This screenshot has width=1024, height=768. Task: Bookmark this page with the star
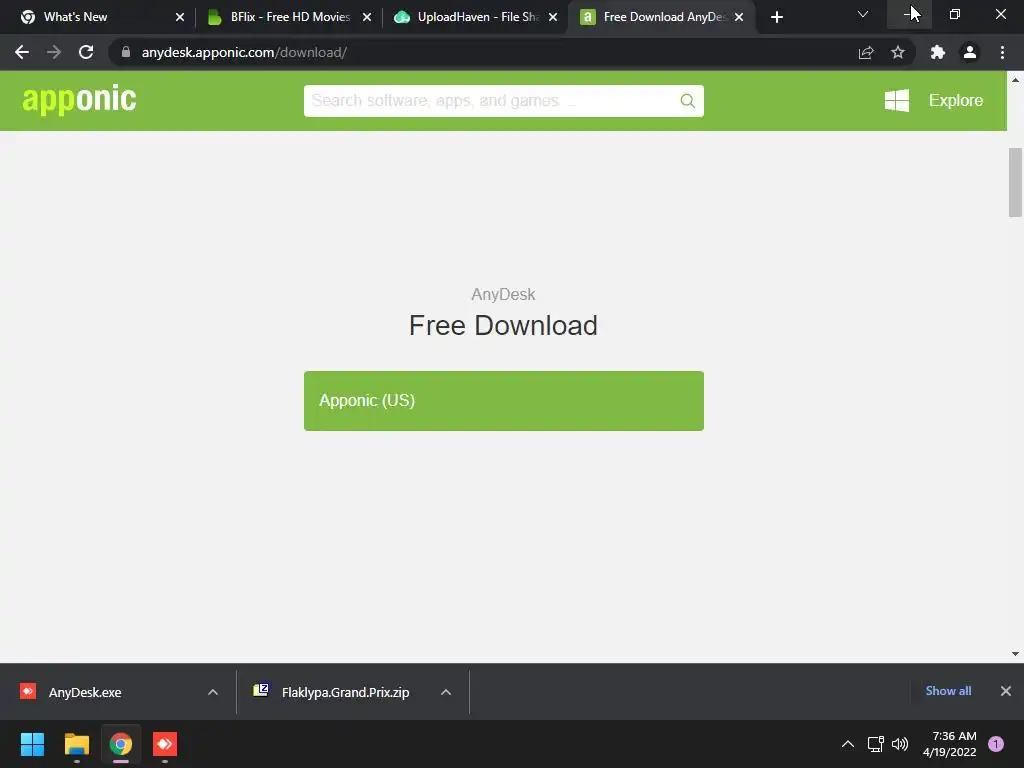(x=898, y=52)
